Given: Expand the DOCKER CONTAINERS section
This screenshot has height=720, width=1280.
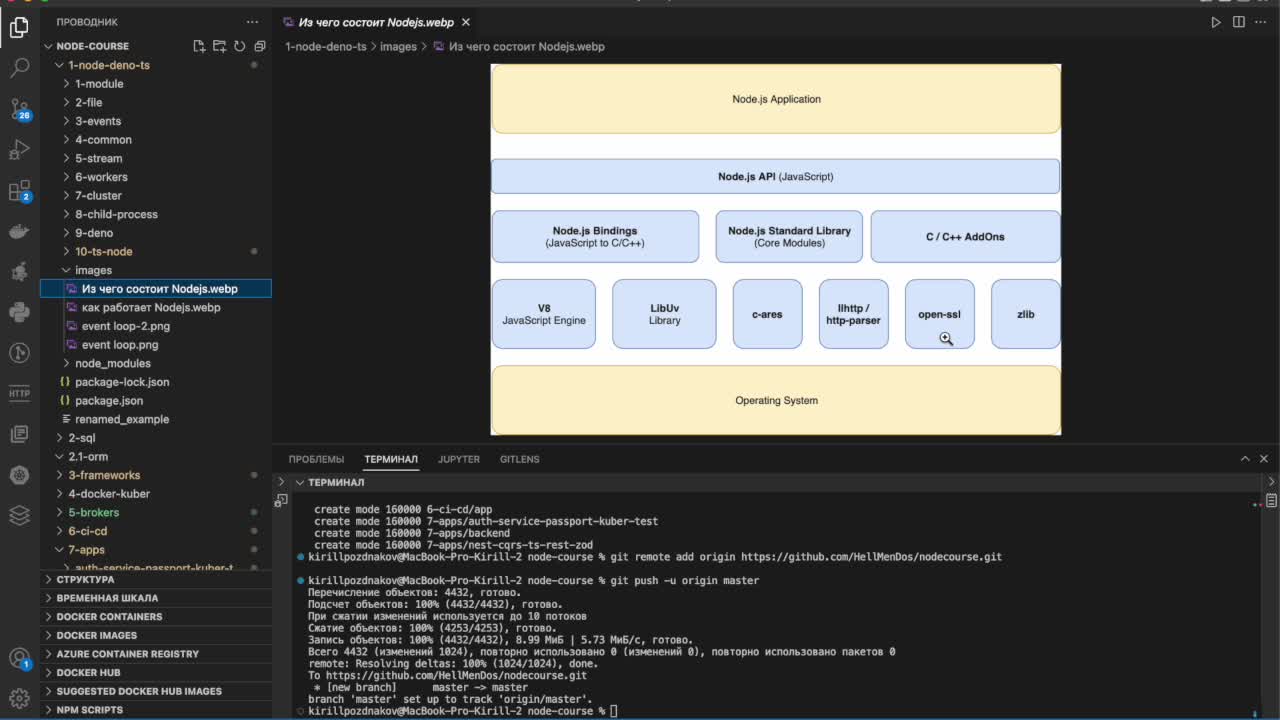Looking at the screenshot, I should tap(156, 616).
